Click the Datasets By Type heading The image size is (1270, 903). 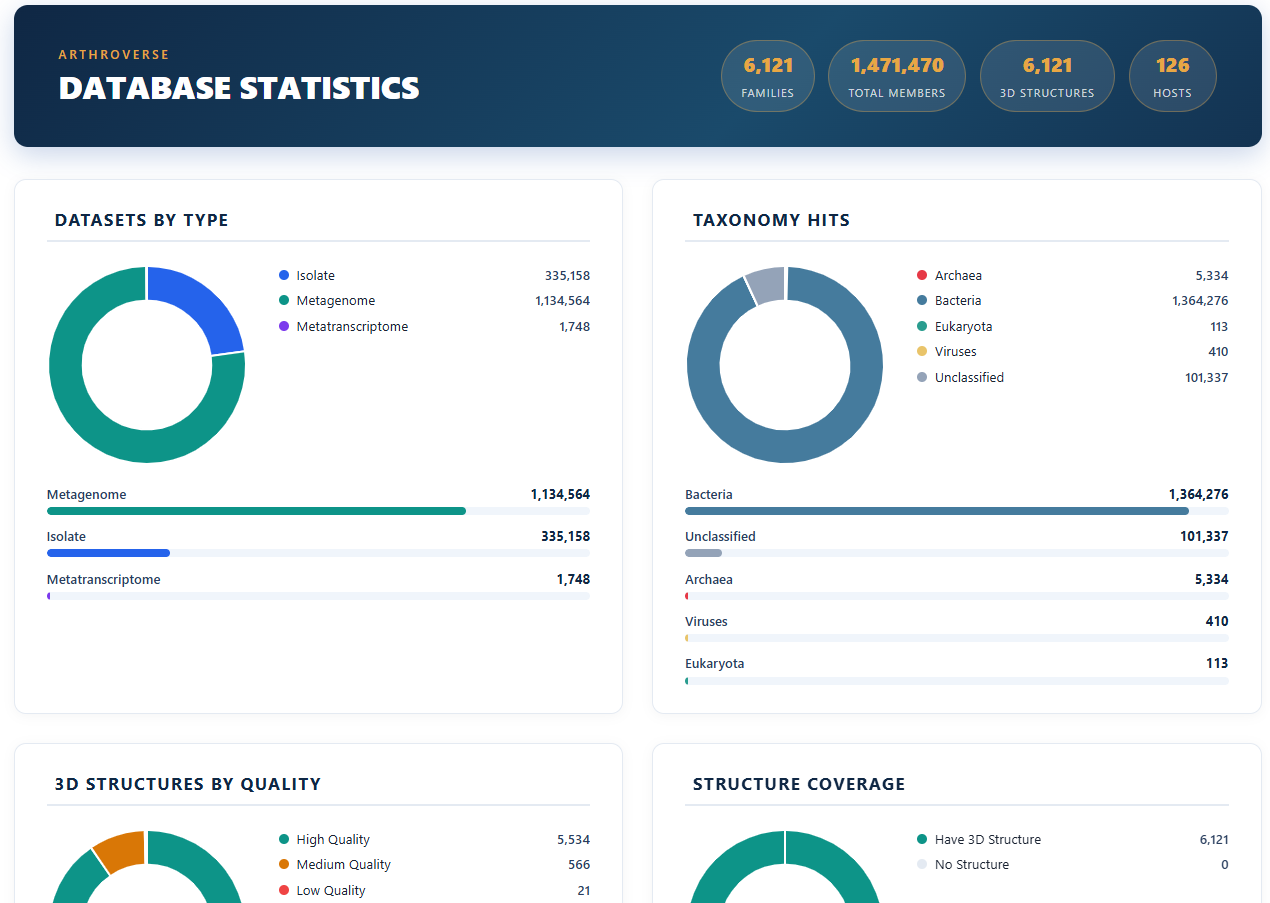[142, 220]
